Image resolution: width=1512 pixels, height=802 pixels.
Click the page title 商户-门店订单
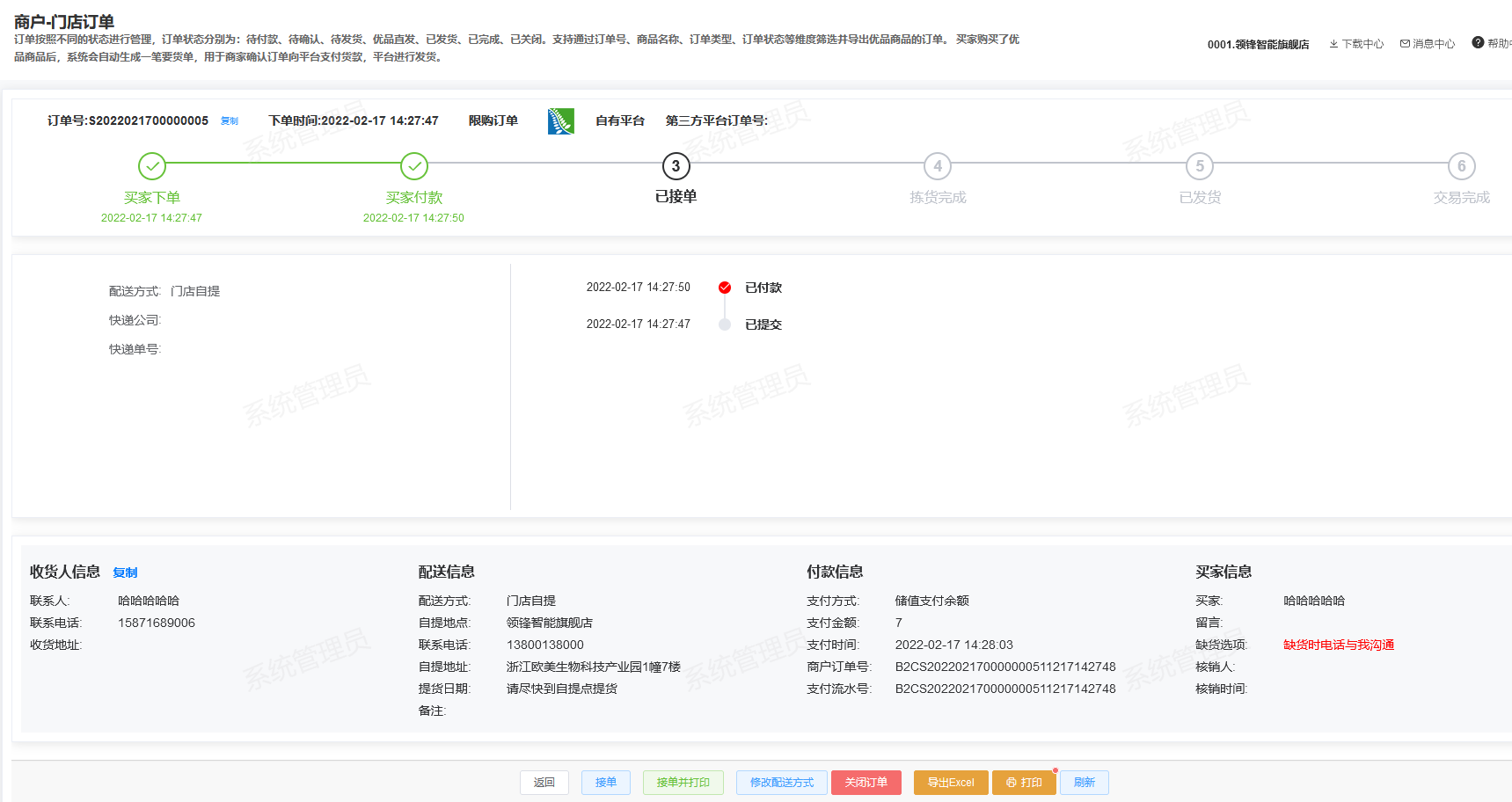pos(64,22)
